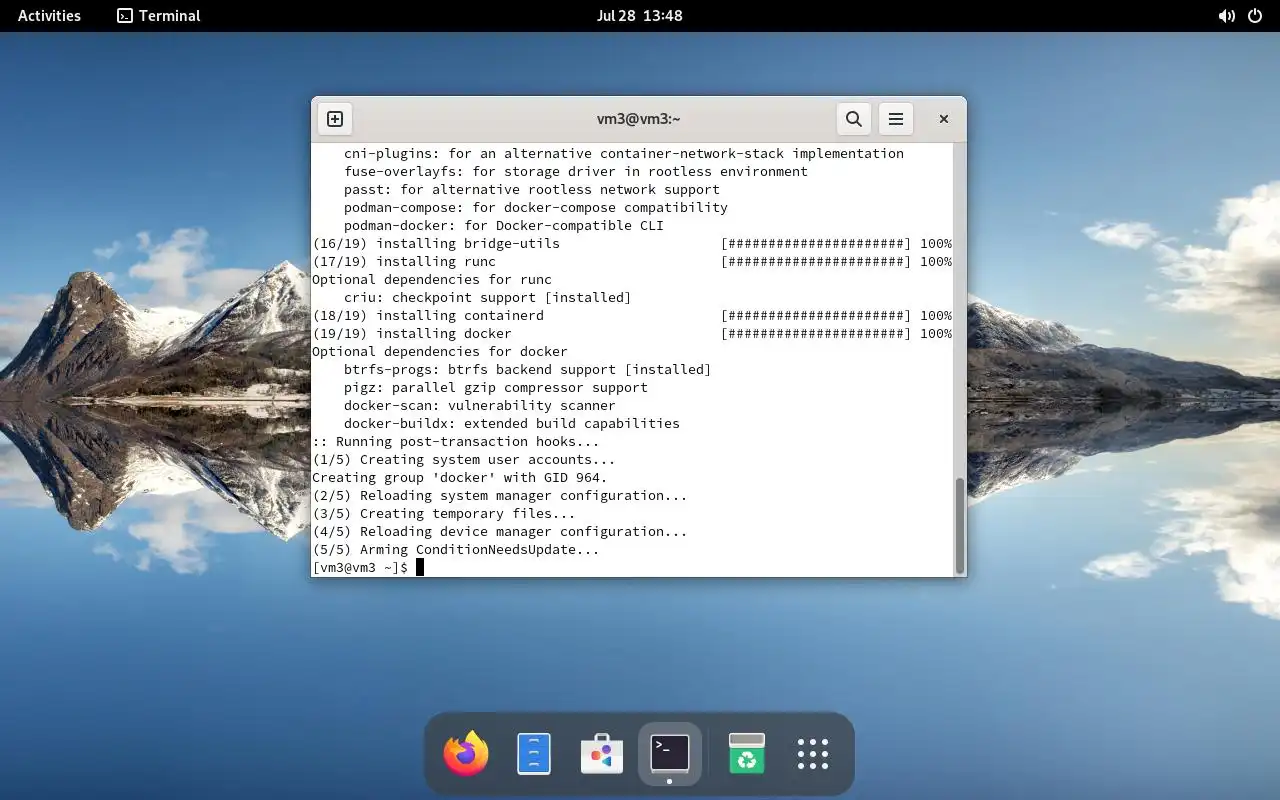
Task: Open the Files app in dock
Action: [534, 754]
